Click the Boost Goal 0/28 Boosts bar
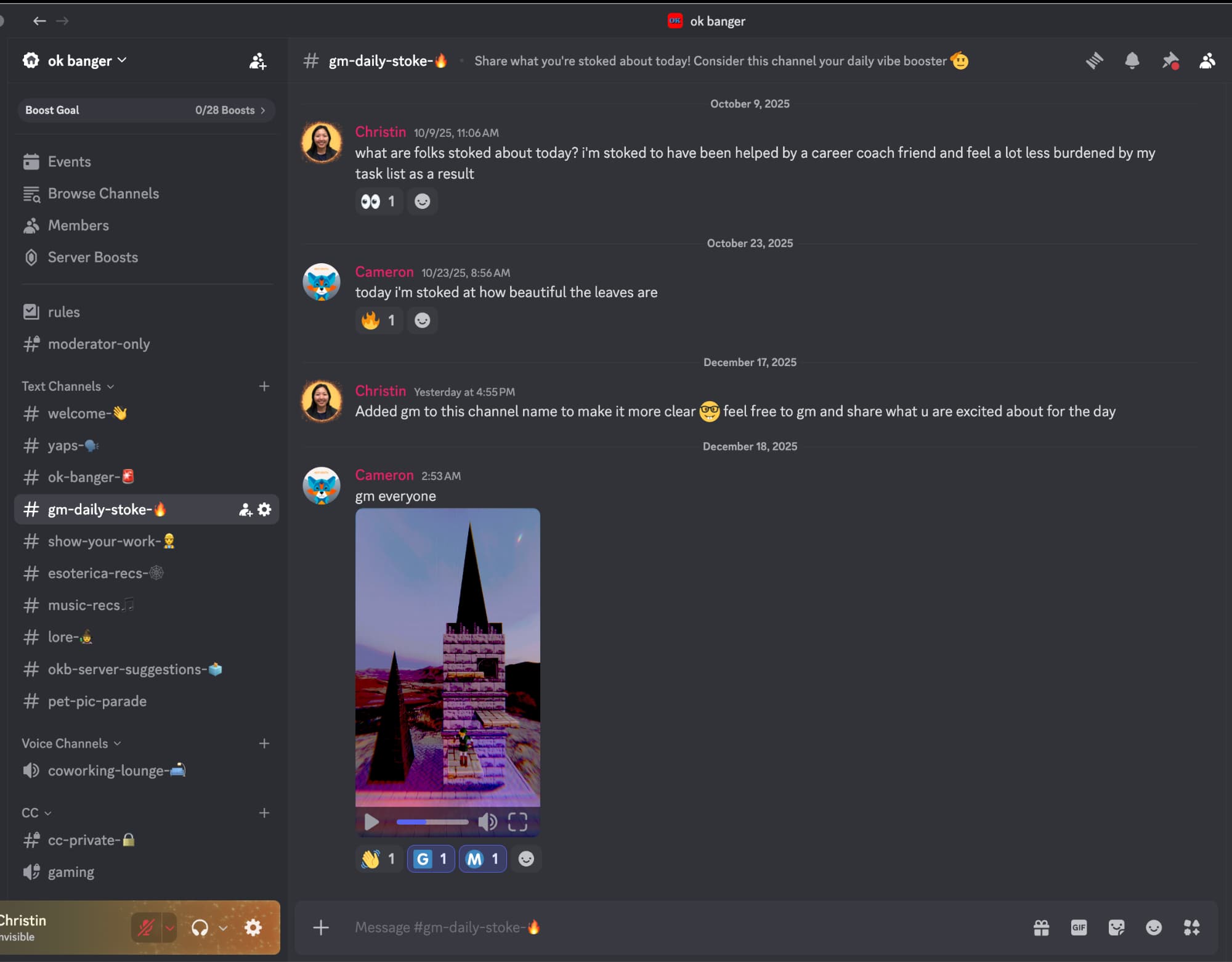The width and height of the screenshot is (1232, 962). 146,110
